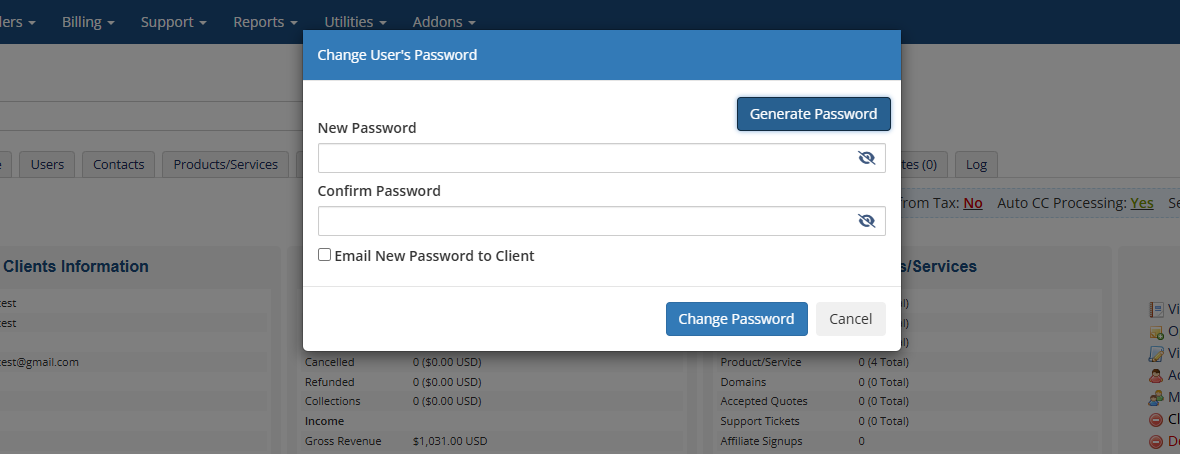This screenshot has height=454, width=1180.
Task: Open the Log tab
Action: [976, 164]
